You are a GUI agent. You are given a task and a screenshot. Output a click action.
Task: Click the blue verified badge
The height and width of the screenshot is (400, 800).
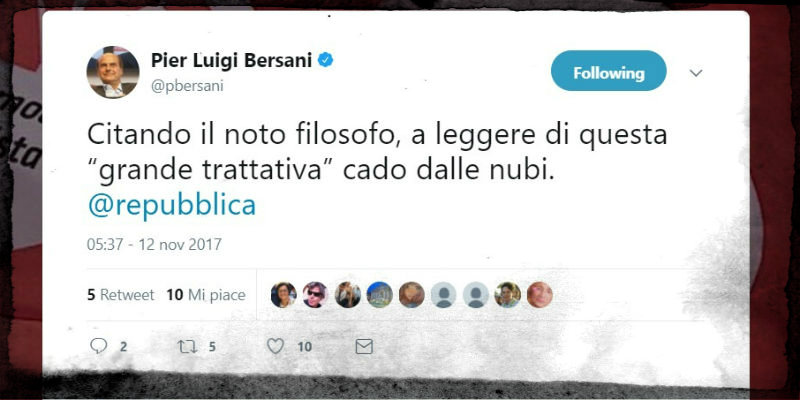coord(326,61)
